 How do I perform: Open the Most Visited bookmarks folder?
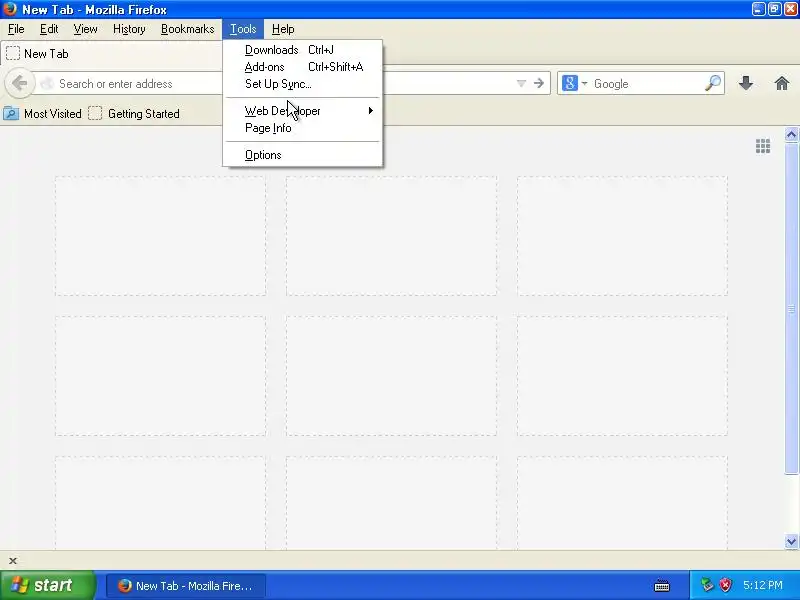[x=42, y=113]
